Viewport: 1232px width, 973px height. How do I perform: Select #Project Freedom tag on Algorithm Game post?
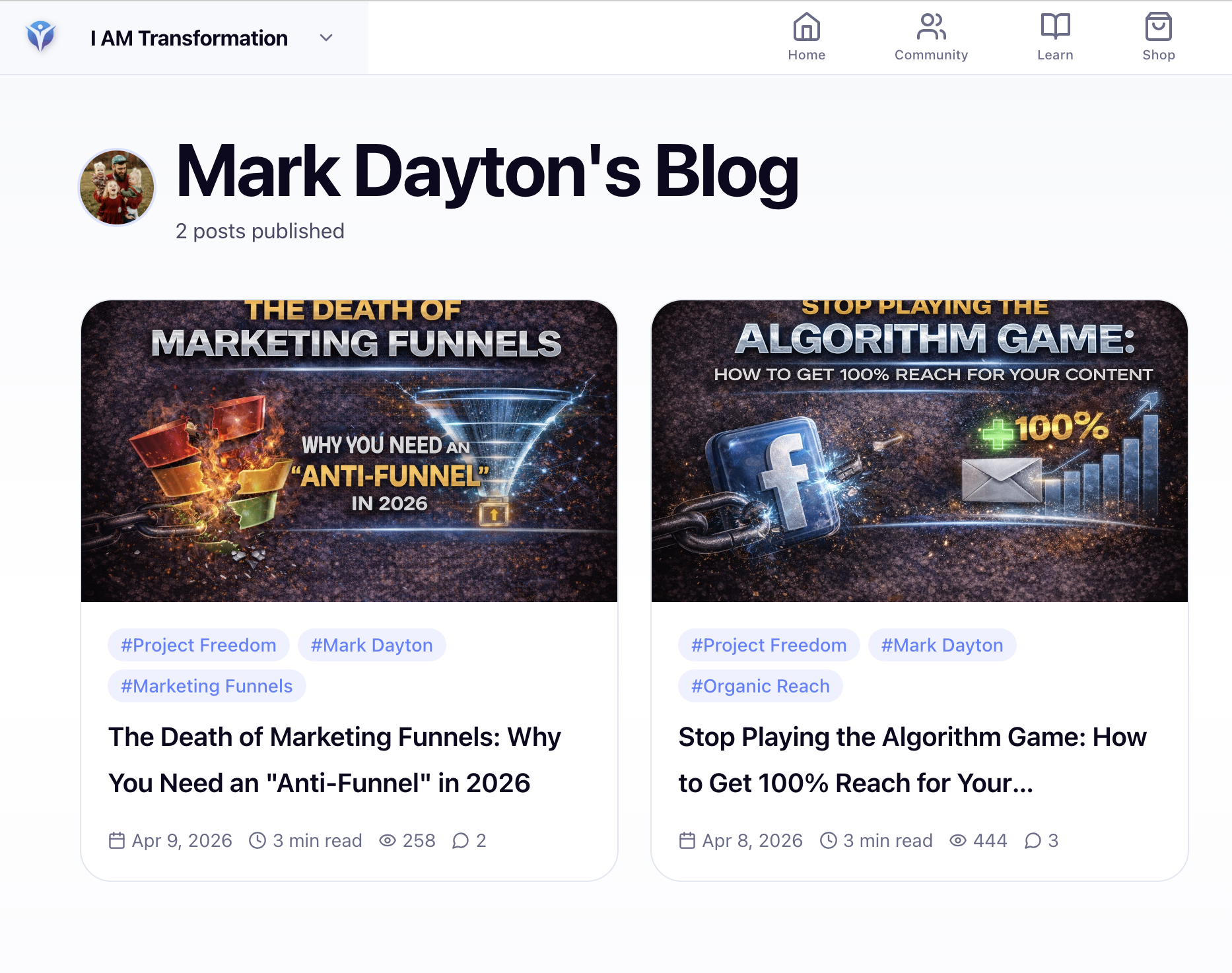coord(769,645)
